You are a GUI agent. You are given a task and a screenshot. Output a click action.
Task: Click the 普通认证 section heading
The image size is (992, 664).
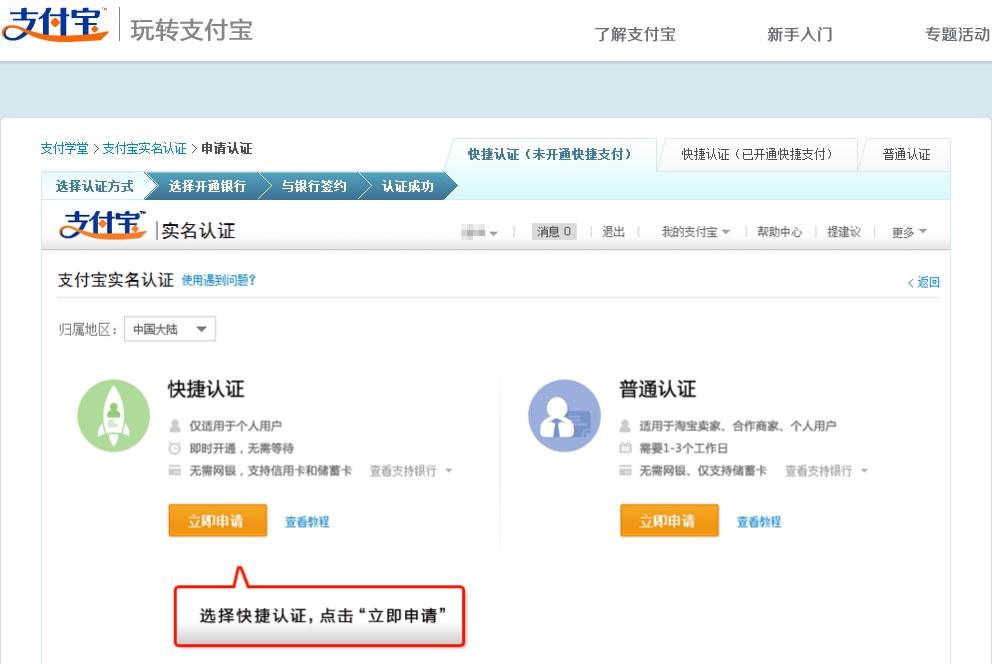click(657, 389)
